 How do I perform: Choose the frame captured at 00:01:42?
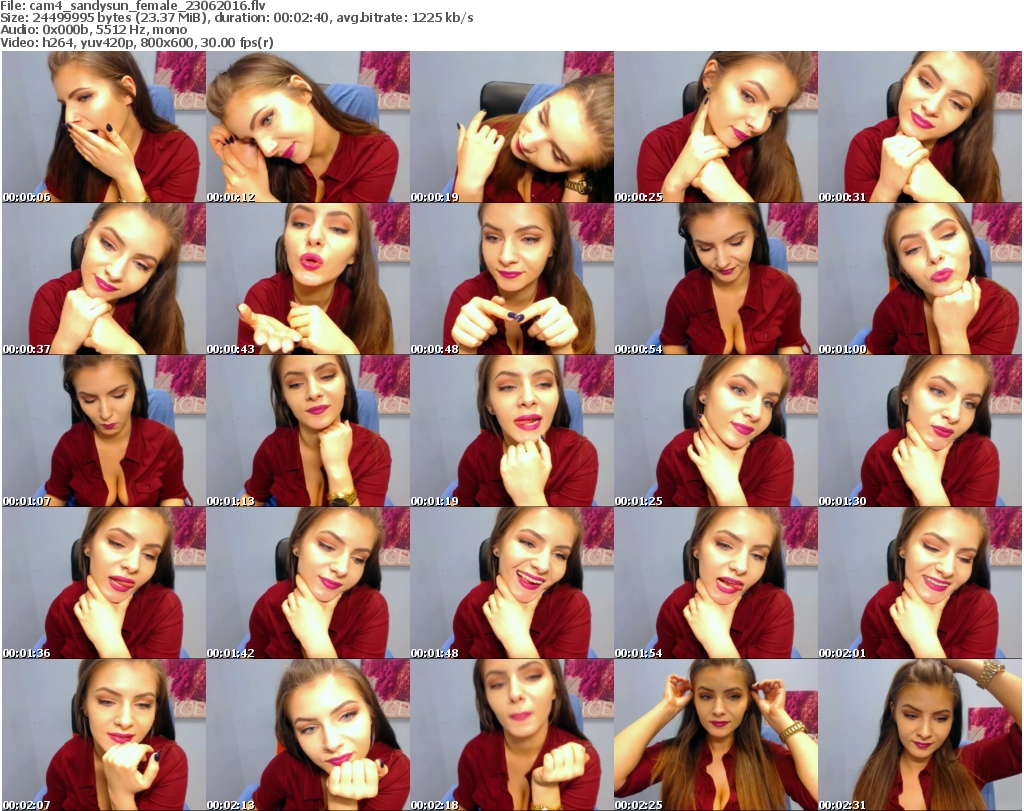pyautogui.click(x=308, y=583)
